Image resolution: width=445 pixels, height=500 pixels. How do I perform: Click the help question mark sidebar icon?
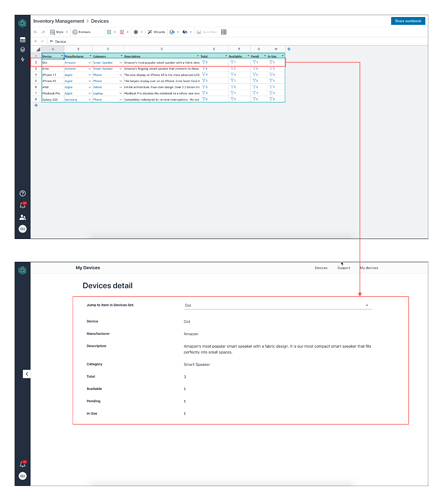pos(23,193)
